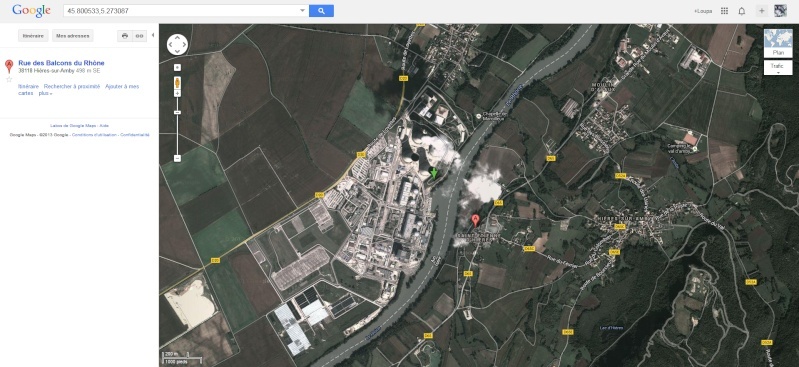Image resolution: width=799 pixels, height=367 pixels.
Task: Open the notifications bell
Action: [742, 11]
